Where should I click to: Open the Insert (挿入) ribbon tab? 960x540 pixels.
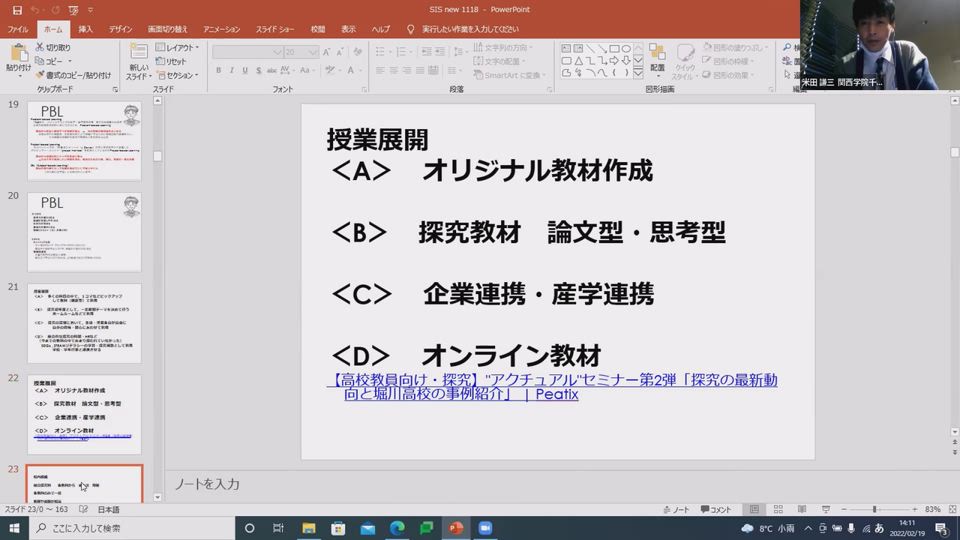[85, 29]
